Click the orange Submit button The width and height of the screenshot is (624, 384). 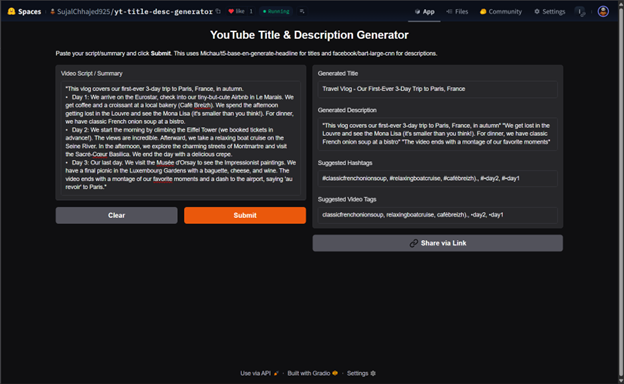tap(245, 215)
